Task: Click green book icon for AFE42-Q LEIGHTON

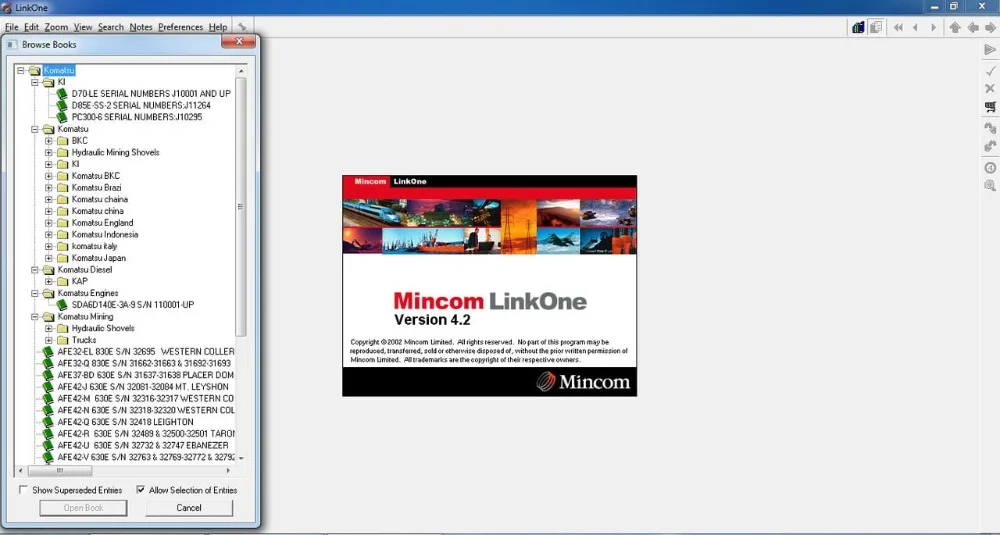Action: tap(48, 422)
